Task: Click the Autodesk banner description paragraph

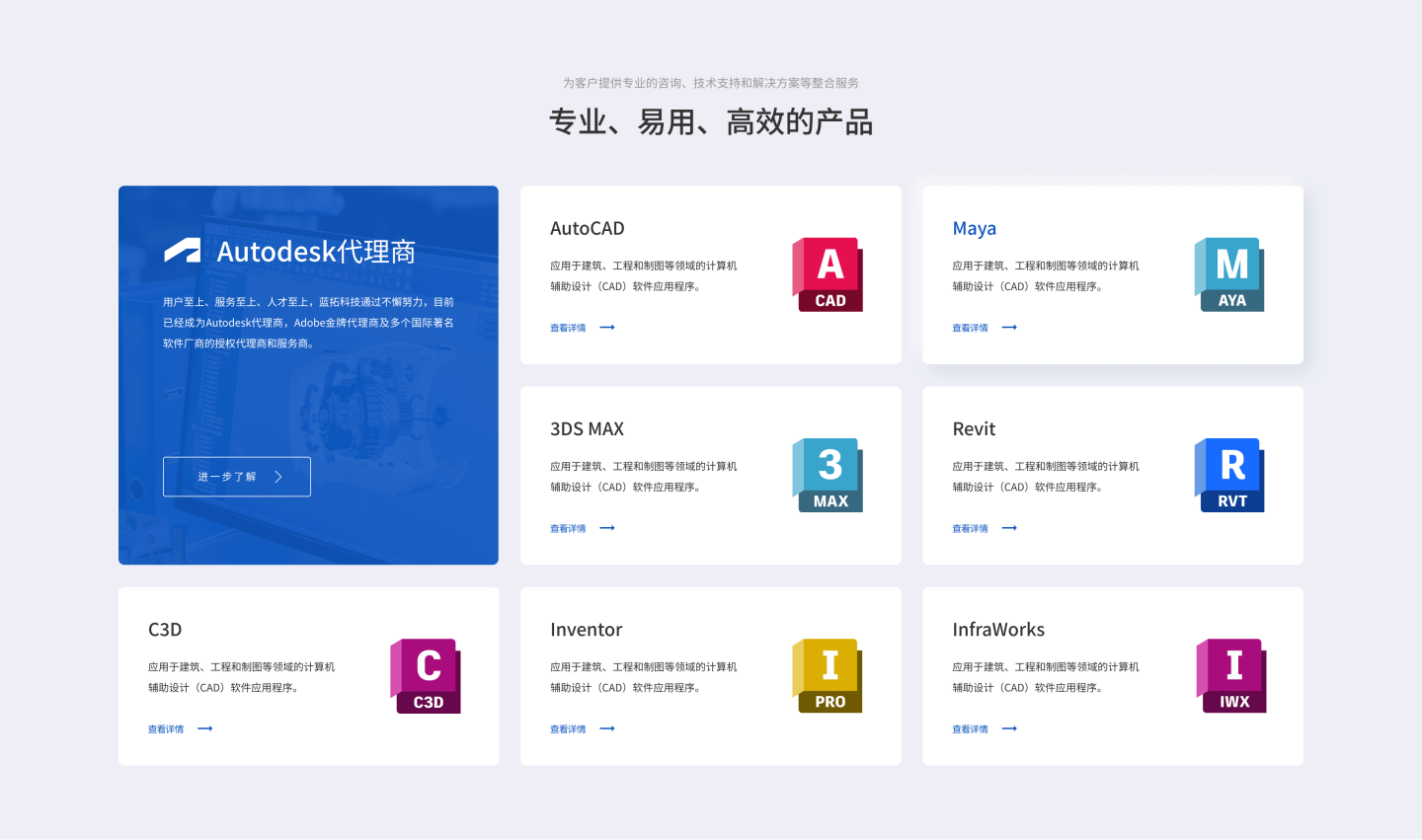Action: pos(309,323)
